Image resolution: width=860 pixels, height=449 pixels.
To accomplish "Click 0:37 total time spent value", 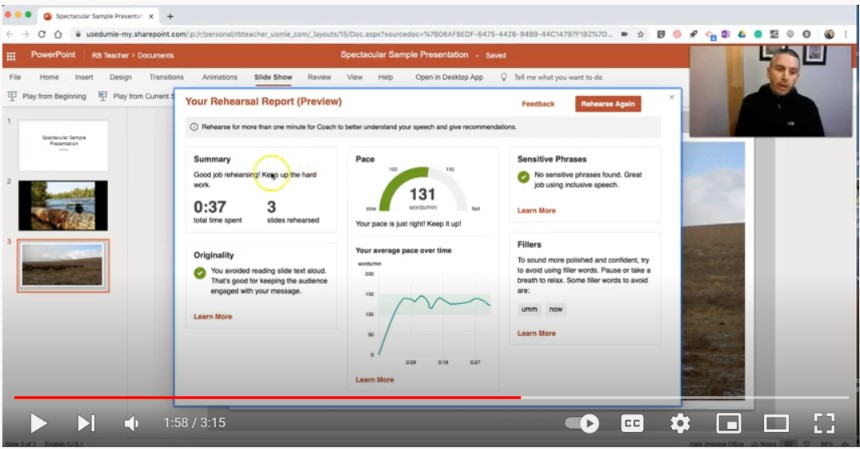I will 210,207.
